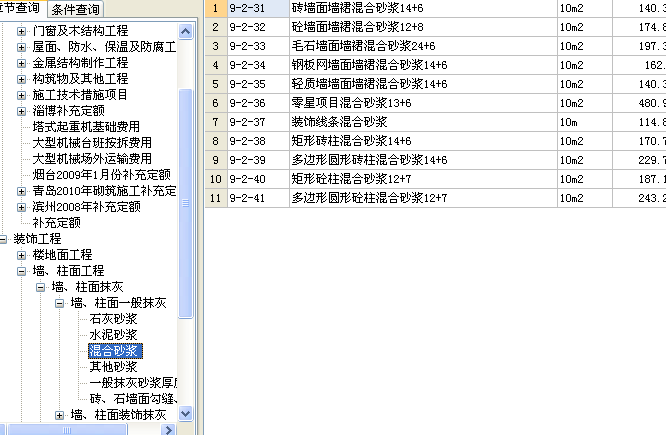This screenshot has width=666, height=435.
Task: Expand the 构筑物及其他工程 node
Action: tap(21, 79)
